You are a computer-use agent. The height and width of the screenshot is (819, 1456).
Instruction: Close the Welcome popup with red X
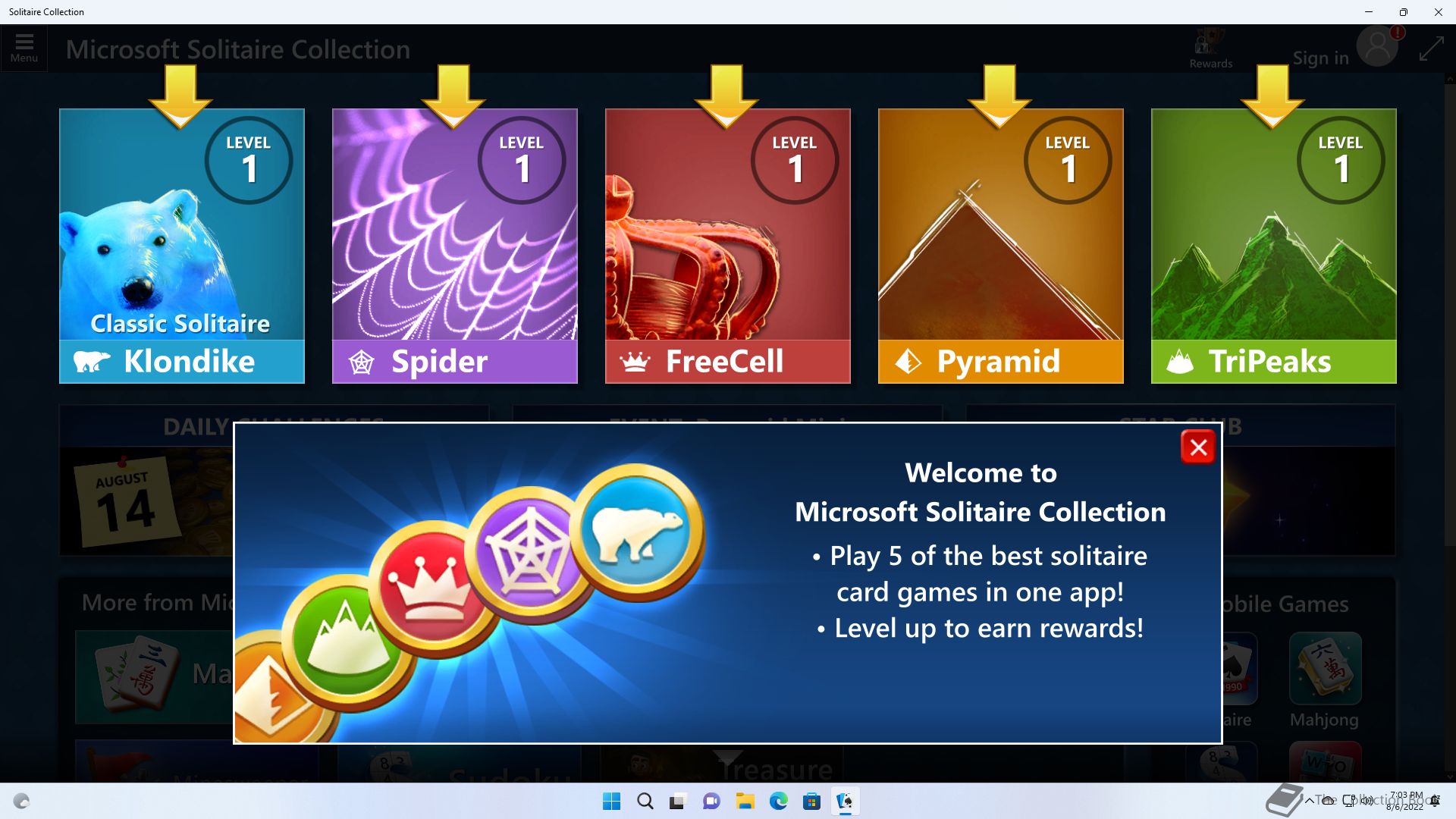(x=1198, y=447)
